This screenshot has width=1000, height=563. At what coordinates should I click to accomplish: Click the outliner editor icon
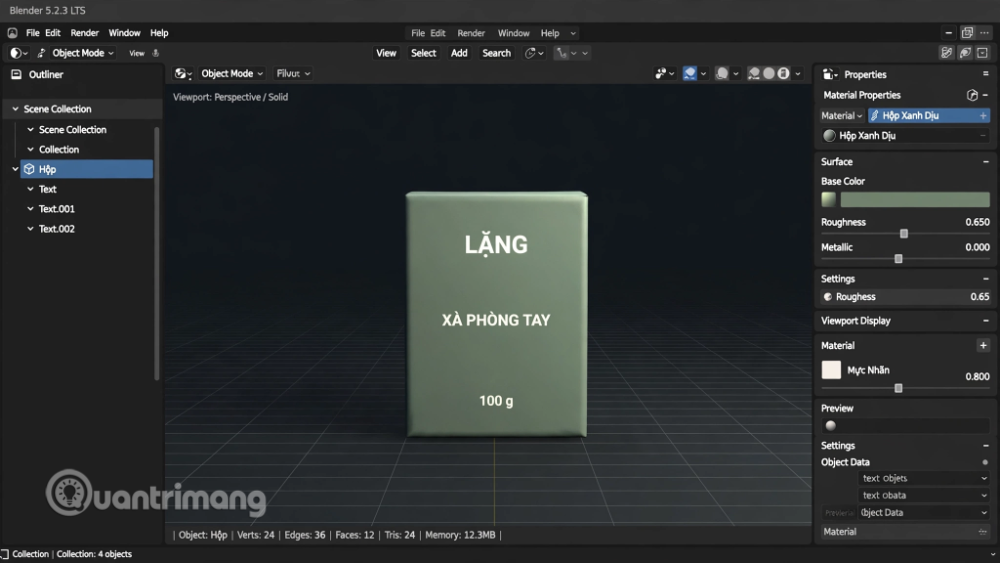(x=17, y=74)
